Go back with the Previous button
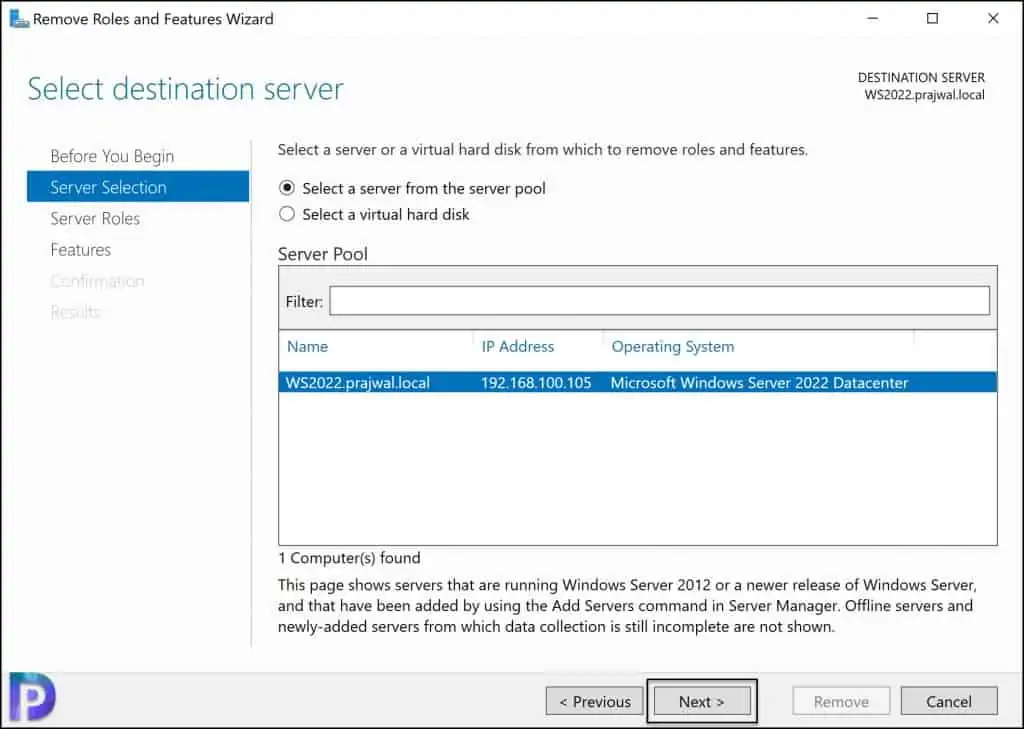Viewport: 1024px width, 729px height. pos(594,702)
